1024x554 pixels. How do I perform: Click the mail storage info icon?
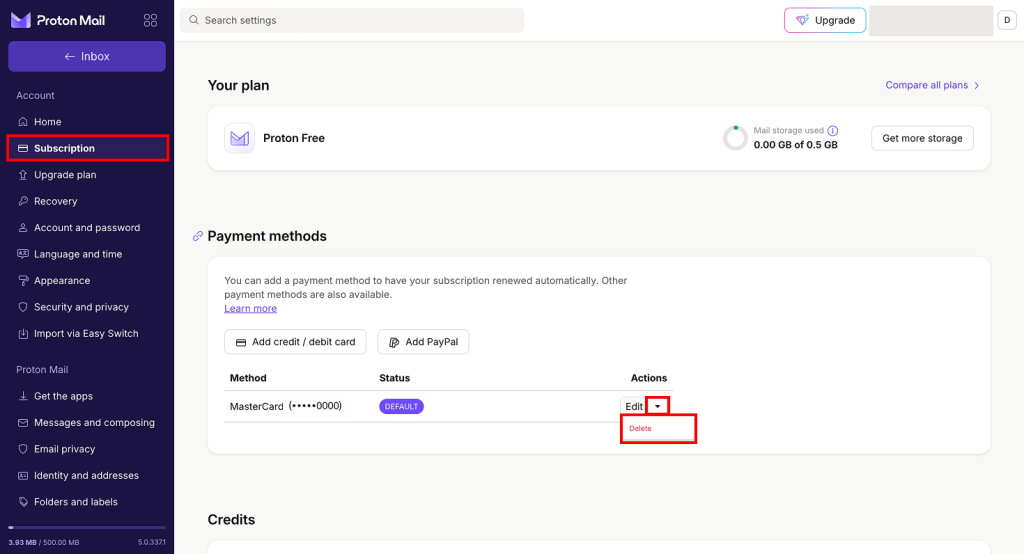coord(833,131)
